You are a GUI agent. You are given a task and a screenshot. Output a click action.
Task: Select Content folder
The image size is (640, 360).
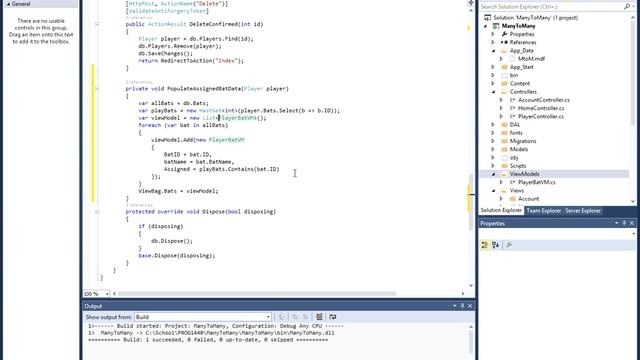(x=520, y=83)
